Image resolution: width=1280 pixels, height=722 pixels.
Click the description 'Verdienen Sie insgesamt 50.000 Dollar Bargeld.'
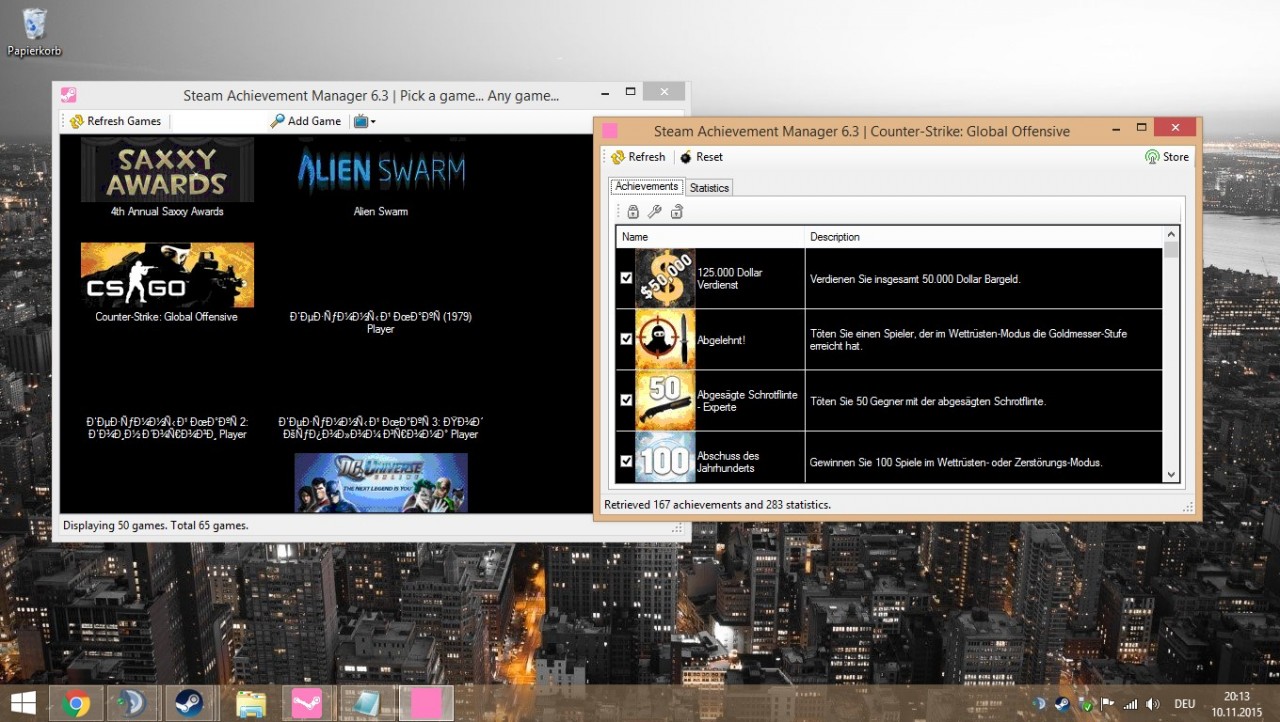[x=915, y=279]
